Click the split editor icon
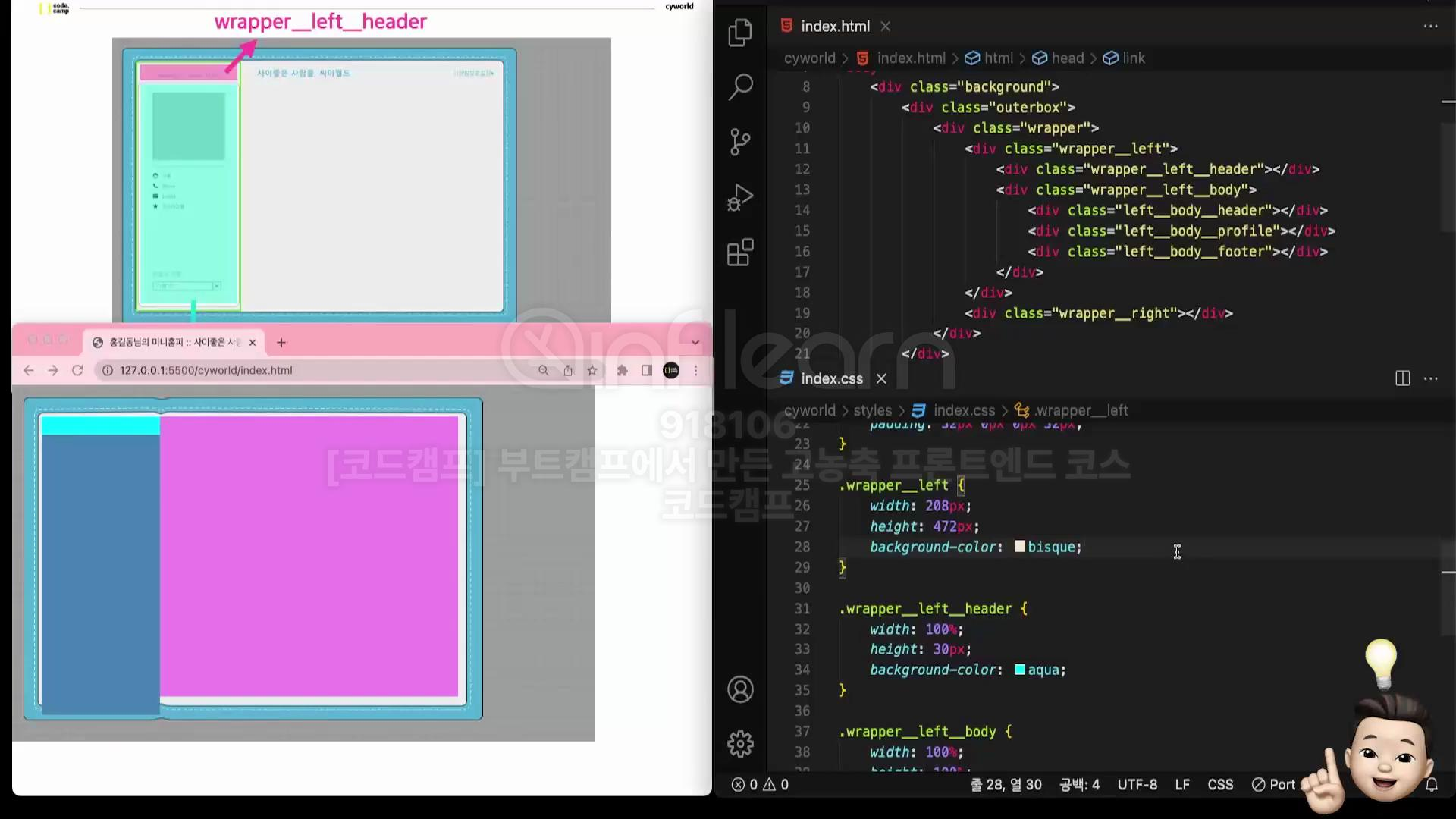Screen dimensions: 1456x819 (x=1403, y=378)
